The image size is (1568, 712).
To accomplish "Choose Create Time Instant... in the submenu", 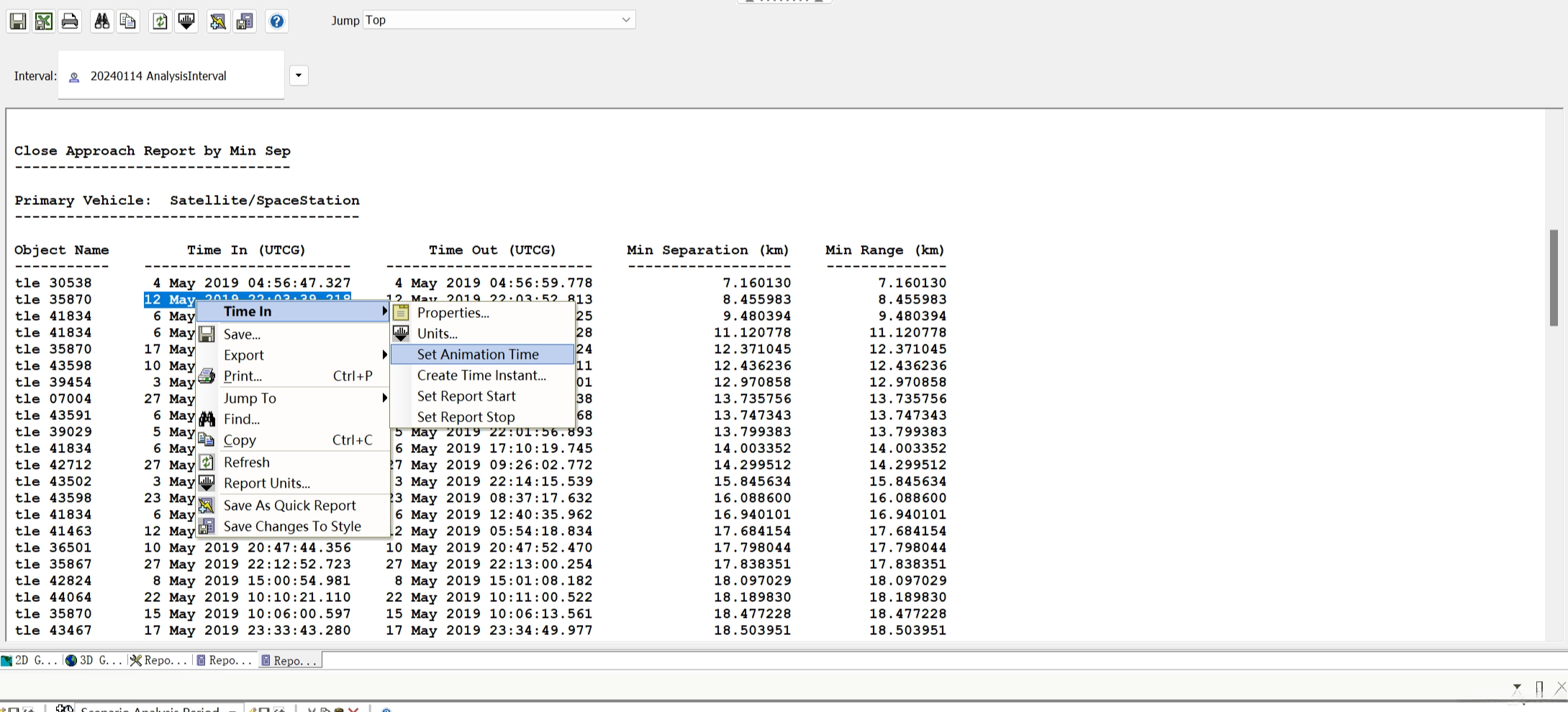I will pos(483,375).
